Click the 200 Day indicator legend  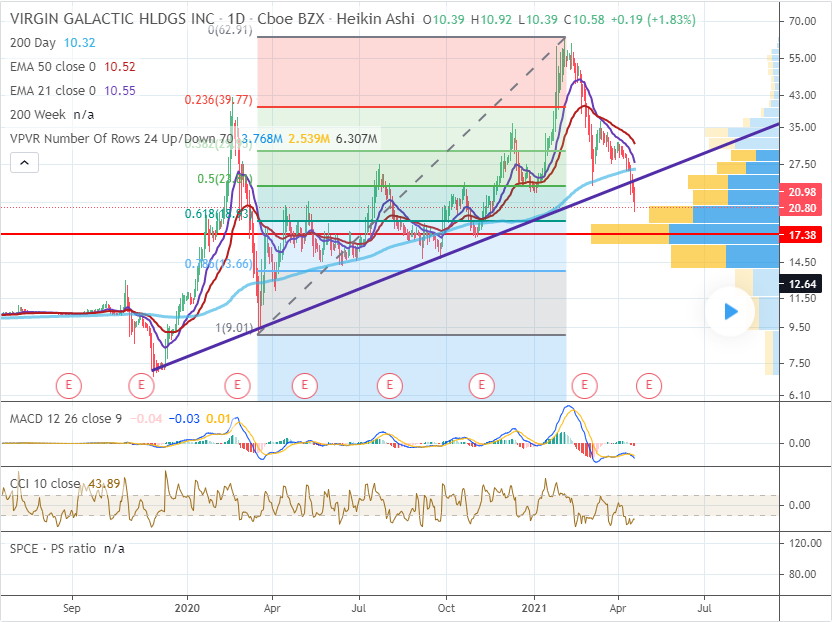34,43
